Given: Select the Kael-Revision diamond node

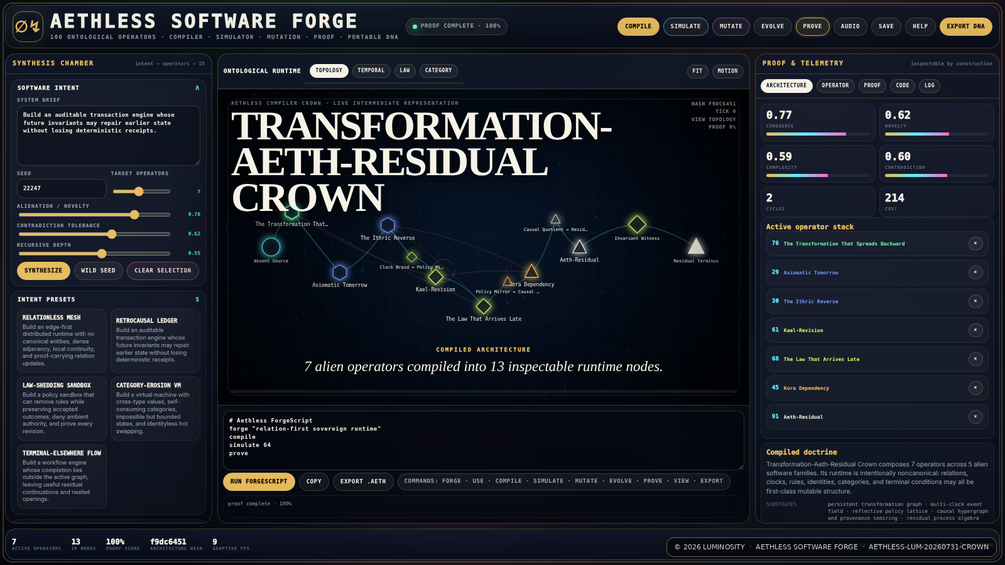Looking at the screenshot, I should pos(436,277).
